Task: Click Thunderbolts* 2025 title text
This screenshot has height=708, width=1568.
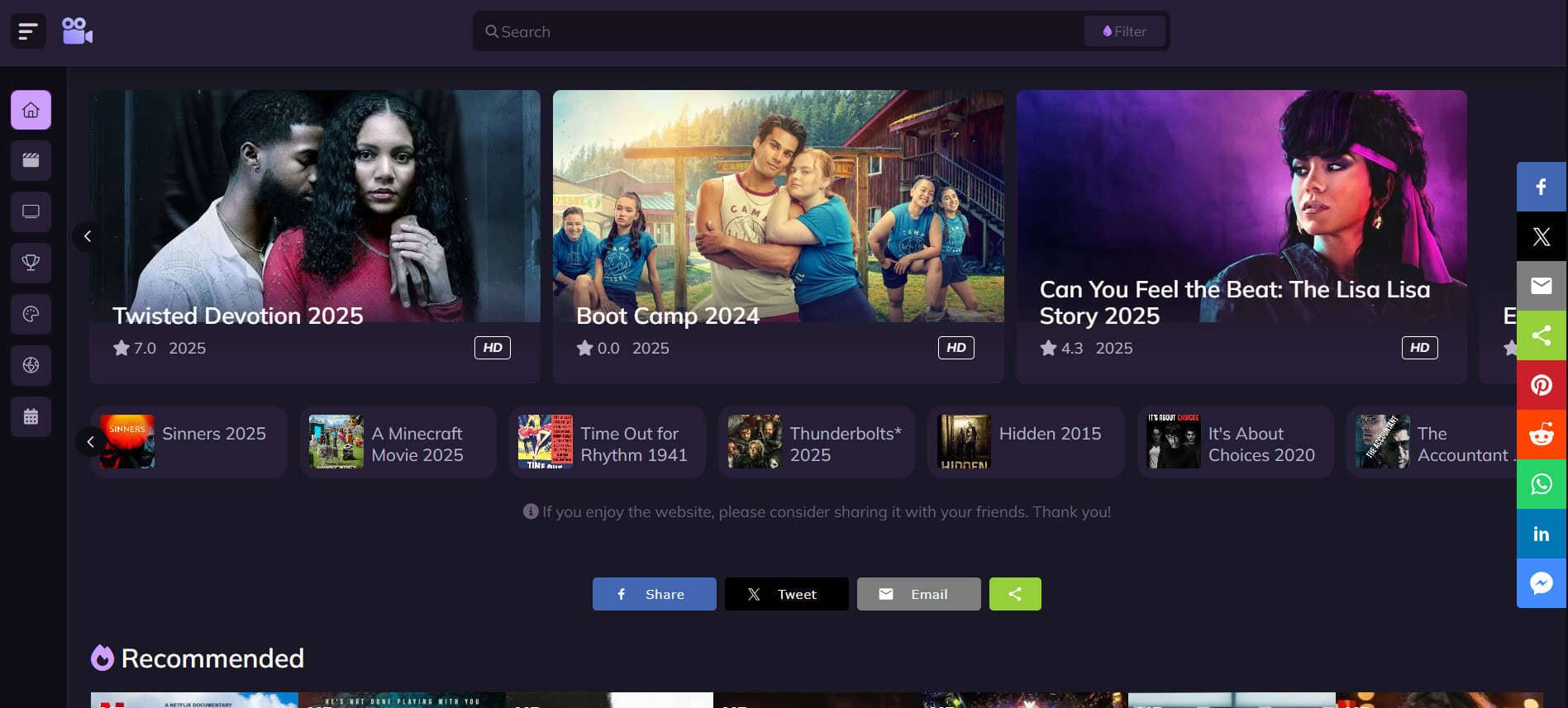Action: tap(846, 444)
